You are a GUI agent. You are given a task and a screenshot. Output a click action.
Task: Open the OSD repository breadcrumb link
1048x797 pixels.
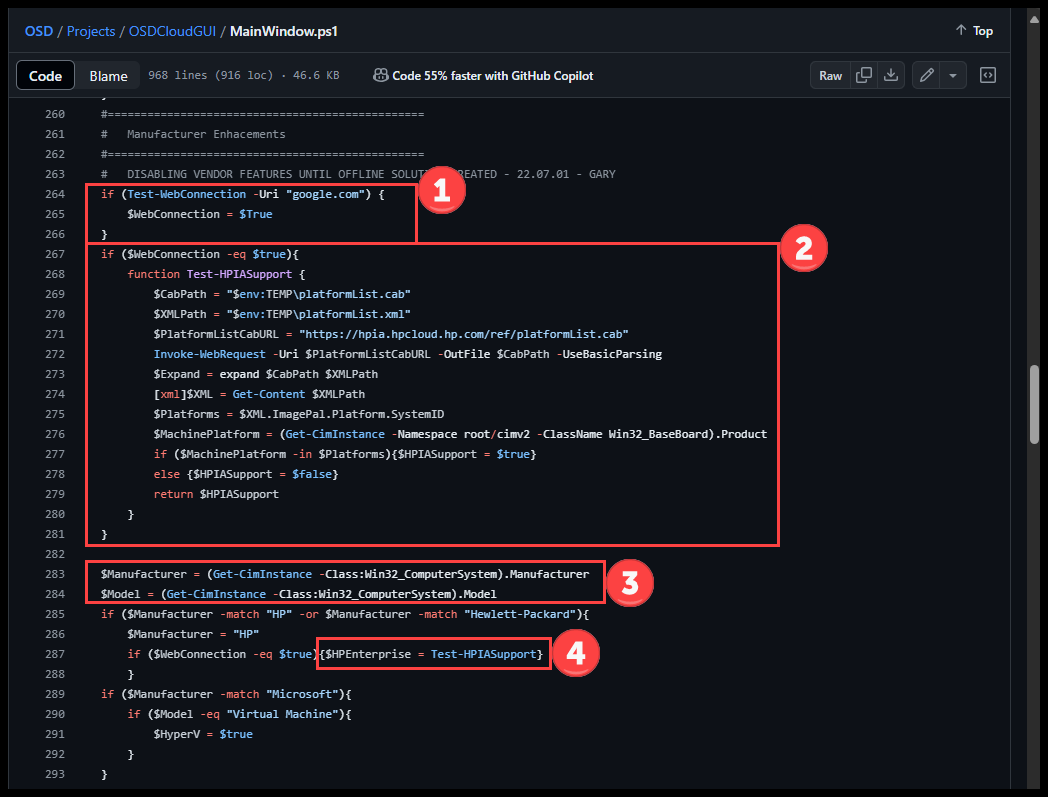(x=39, y=31)
